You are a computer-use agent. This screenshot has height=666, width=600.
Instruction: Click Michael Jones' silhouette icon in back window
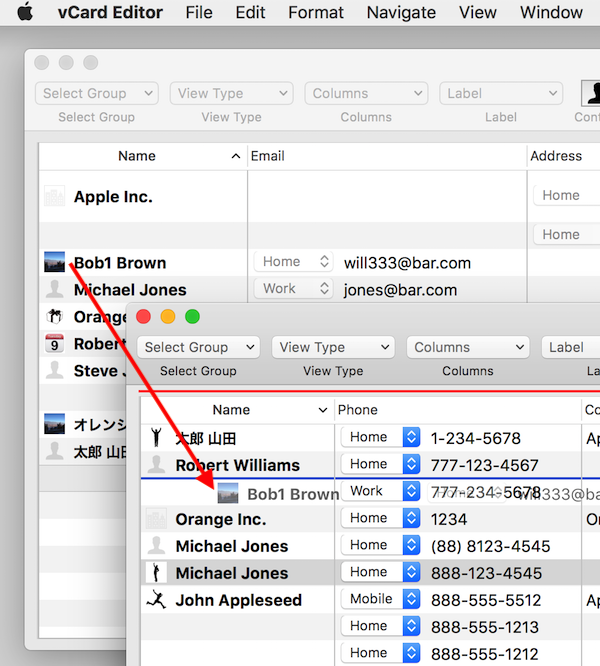[x=55, y=289]
